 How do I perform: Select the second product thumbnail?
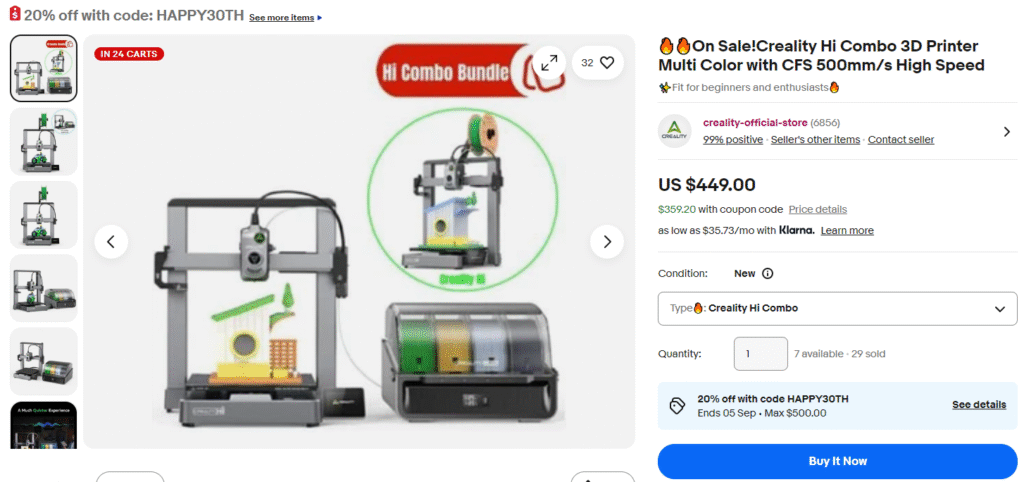pyautogui.click(x=44, y=142)
